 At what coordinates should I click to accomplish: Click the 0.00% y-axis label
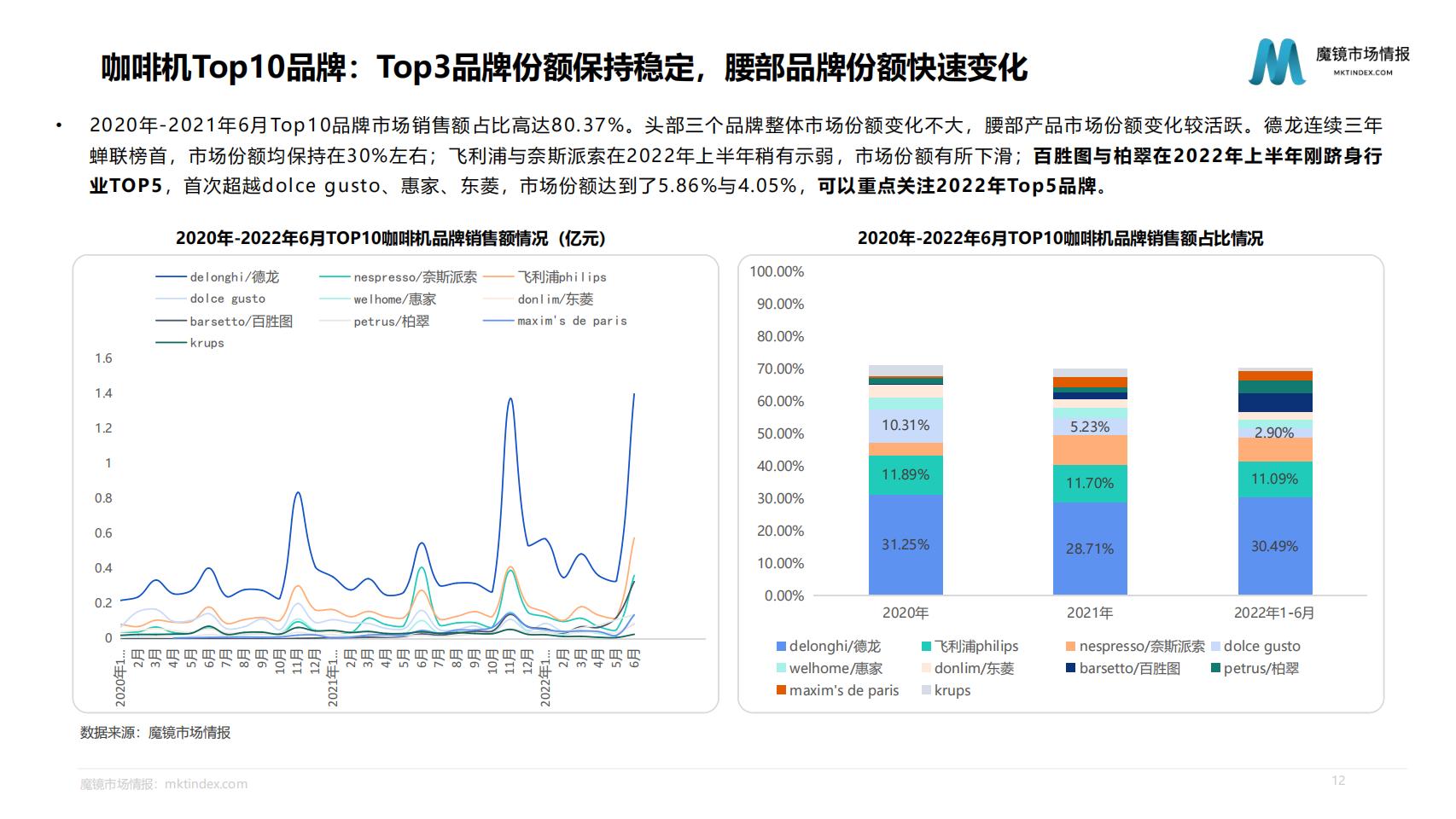(783, 595)
